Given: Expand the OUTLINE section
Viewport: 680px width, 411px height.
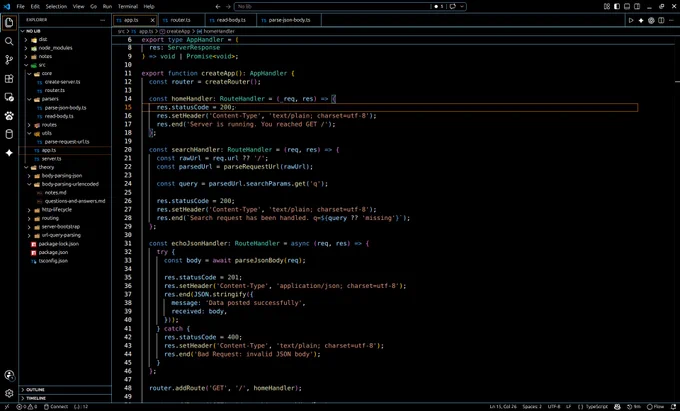Looking at the screenshot, I should 65,390.
